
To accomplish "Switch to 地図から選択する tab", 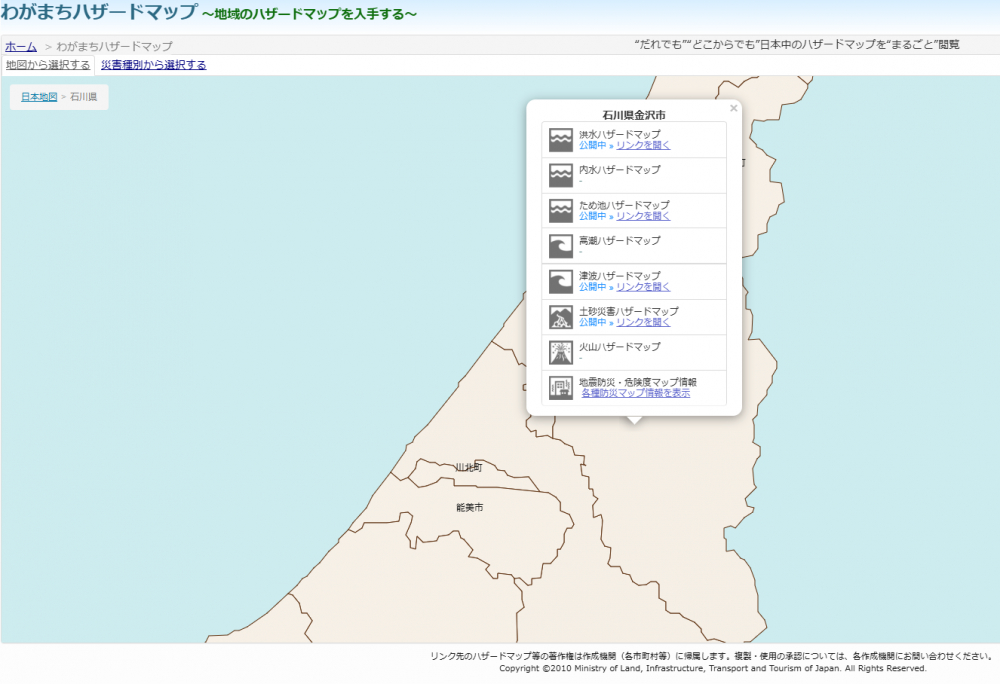I will 48,65.
